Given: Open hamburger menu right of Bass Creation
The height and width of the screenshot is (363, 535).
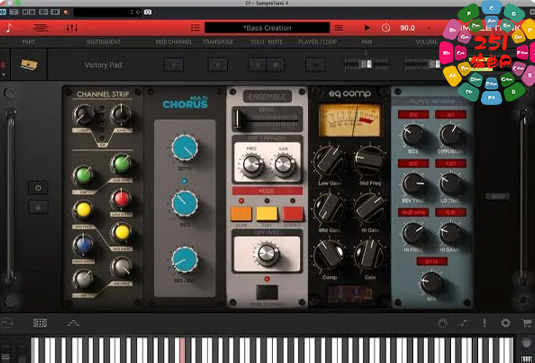Looking at the screenshot, I should (338, 28).
